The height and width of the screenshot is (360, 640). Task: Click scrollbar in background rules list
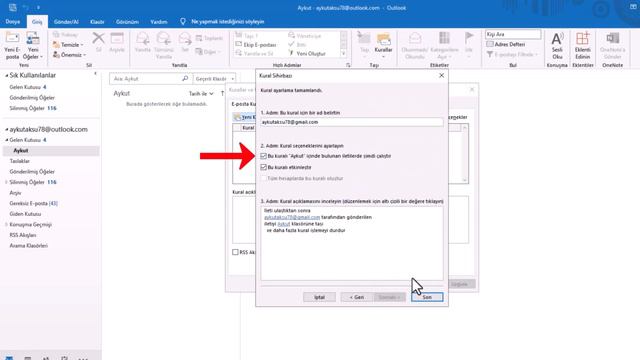pyautogui.click(x=464, y=154)
